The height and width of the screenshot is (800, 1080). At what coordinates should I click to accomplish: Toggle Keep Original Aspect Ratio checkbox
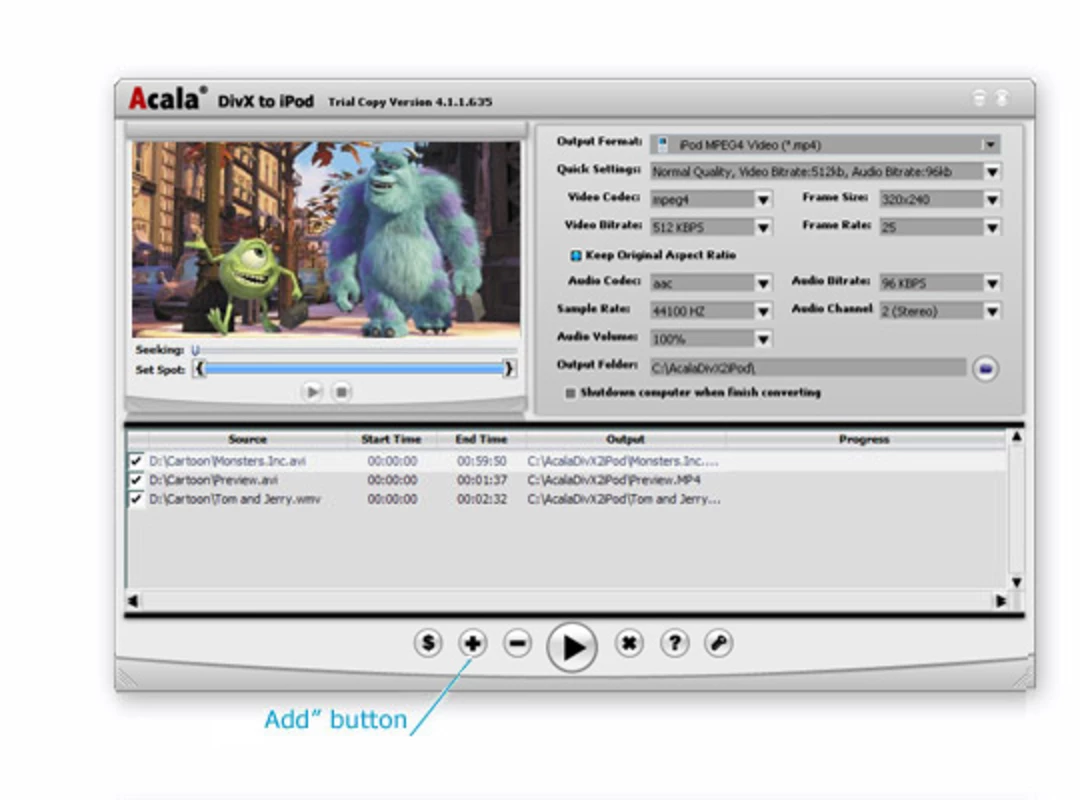[x=575, y=256]
